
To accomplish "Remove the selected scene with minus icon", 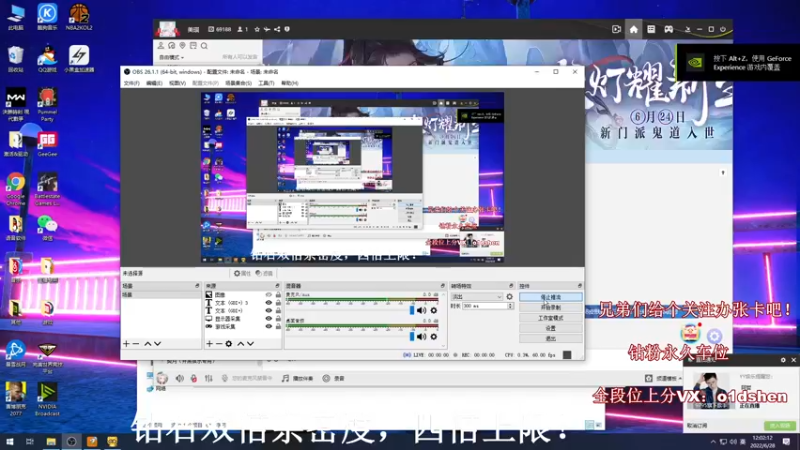I will click(136, 344).
